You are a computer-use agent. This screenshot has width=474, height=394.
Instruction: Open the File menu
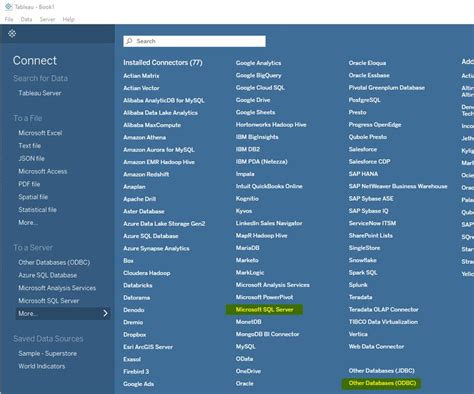tap(9, 19)
